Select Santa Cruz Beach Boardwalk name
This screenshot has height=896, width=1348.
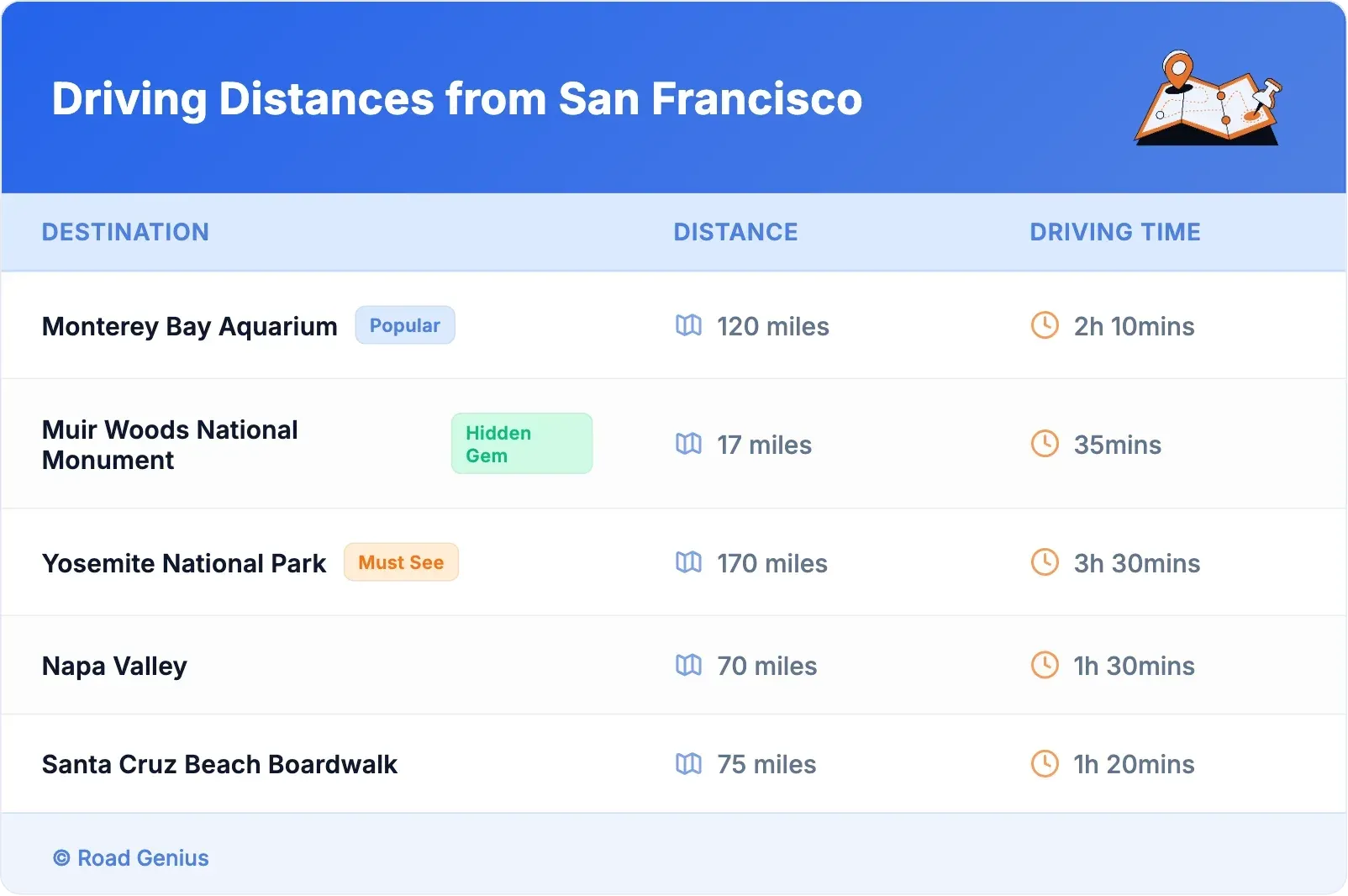coord(219,764)
